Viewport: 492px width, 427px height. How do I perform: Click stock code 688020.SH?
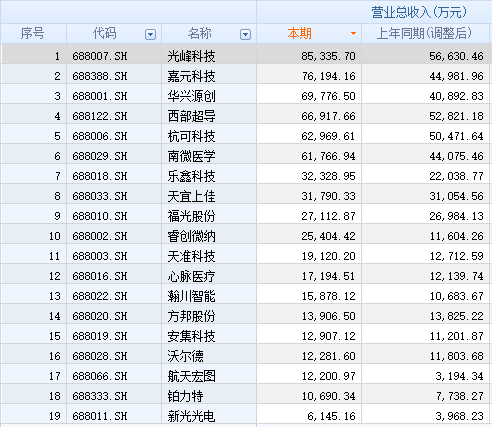pos(100,316)
